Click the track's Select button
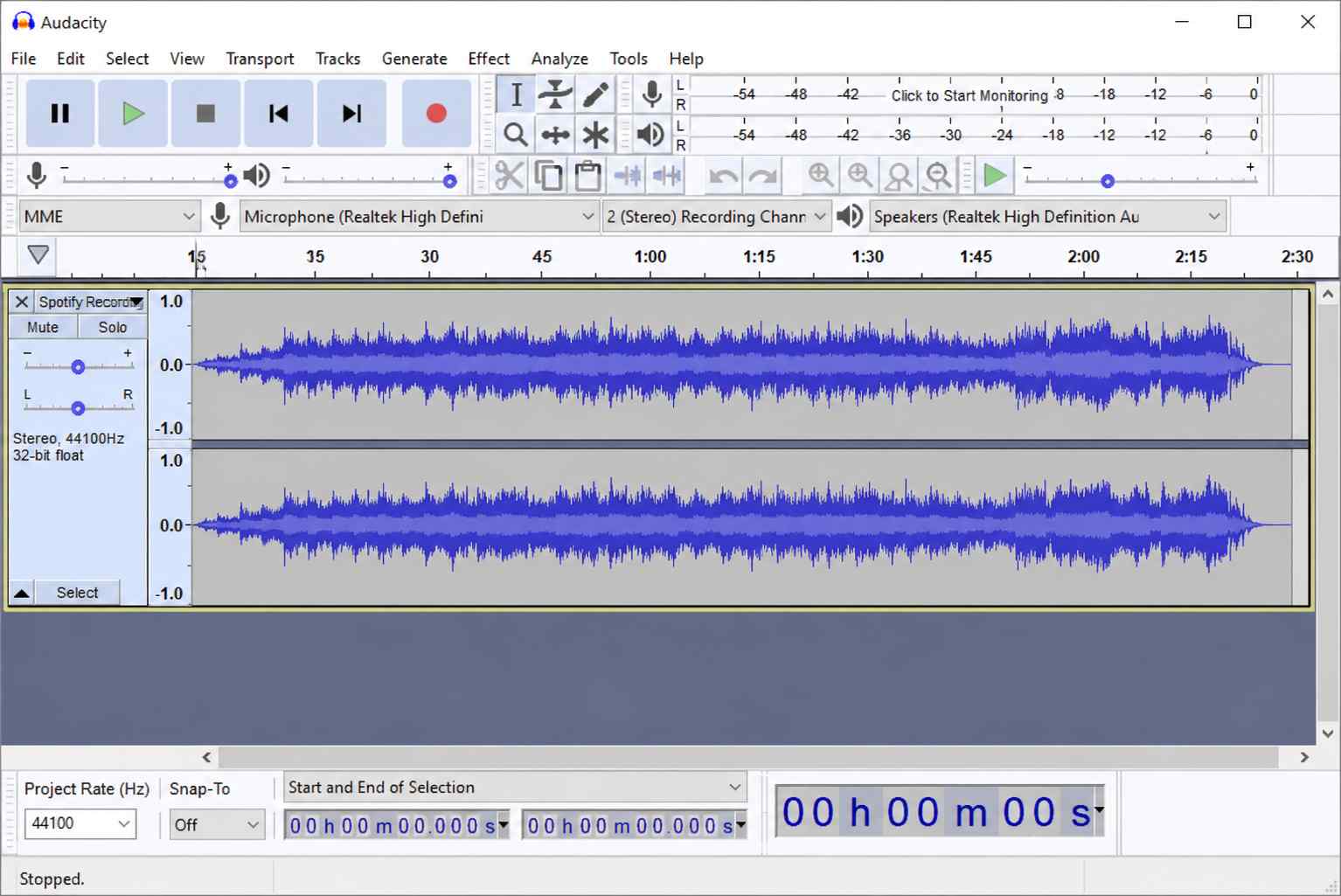 pyautogui.click(x=78, y=593)
